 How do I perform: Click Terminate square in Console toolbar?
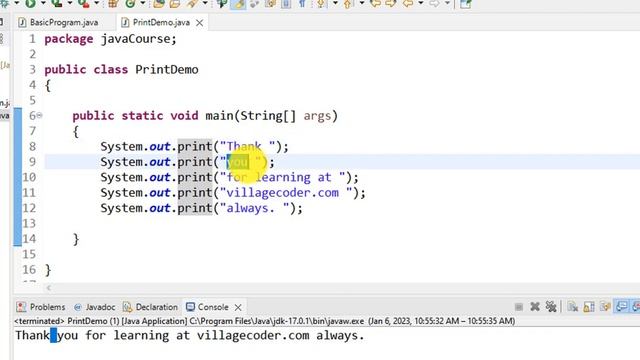pos(519,307)
